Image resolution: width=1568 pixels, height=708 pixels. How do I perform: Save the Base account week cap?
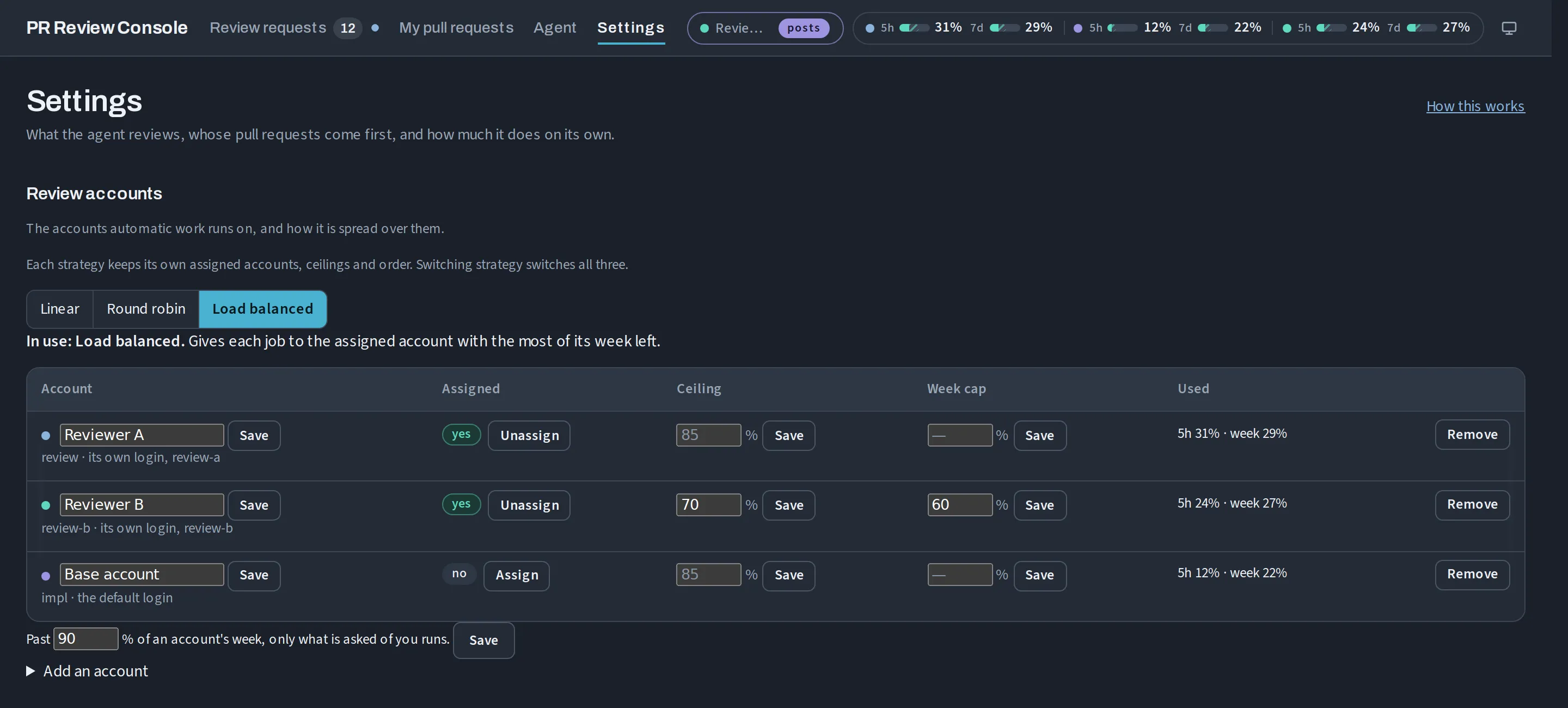1040,575
